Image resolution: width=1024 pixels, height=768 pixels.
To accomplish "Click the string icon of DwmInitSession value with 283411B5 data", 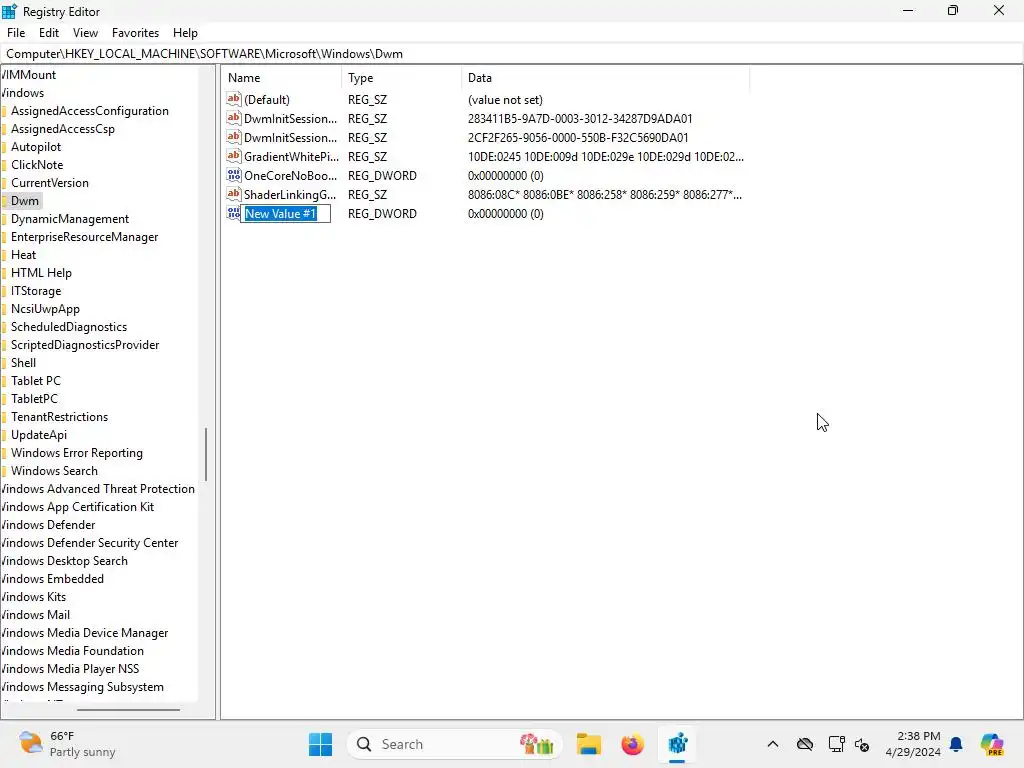I will click(x=234, y=118).
